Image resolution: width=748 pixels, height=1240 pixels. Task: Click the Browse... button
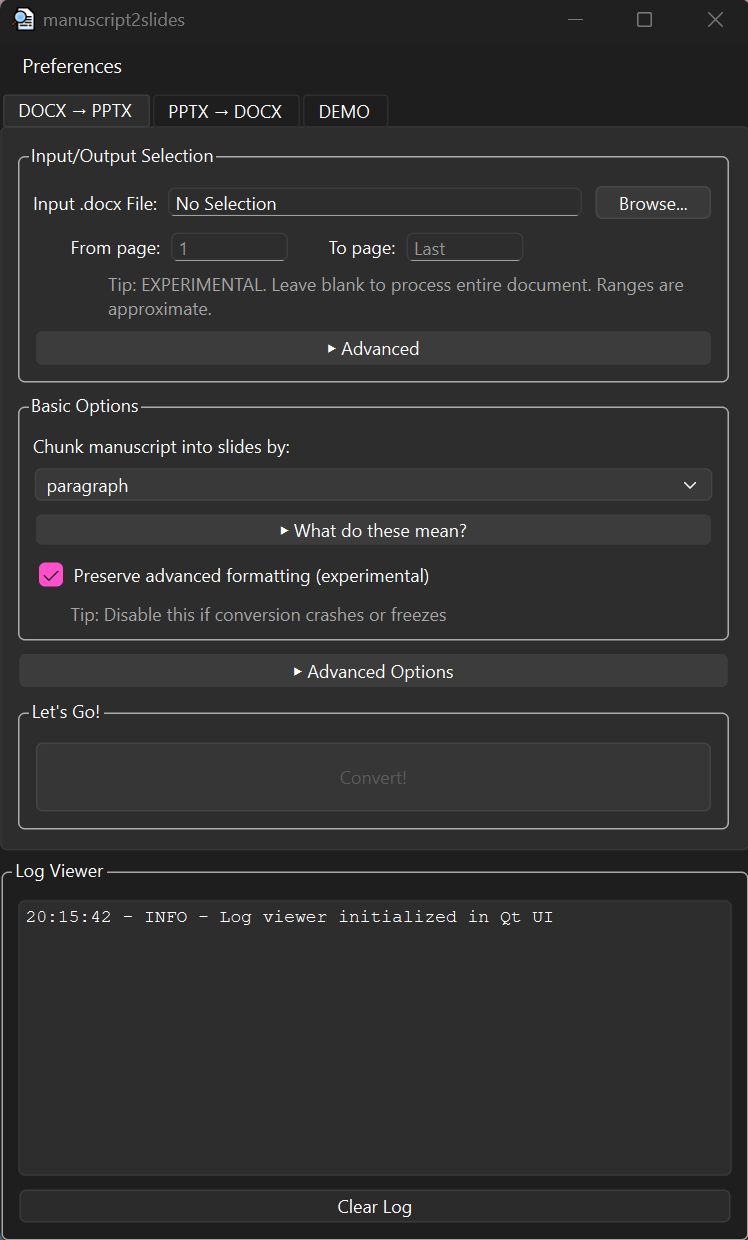point(653,203)
